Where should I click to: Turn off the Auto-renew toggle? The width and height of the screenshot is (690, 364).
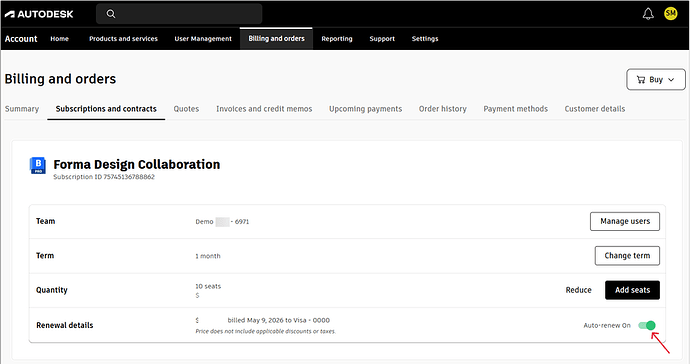tap(647, 325)
